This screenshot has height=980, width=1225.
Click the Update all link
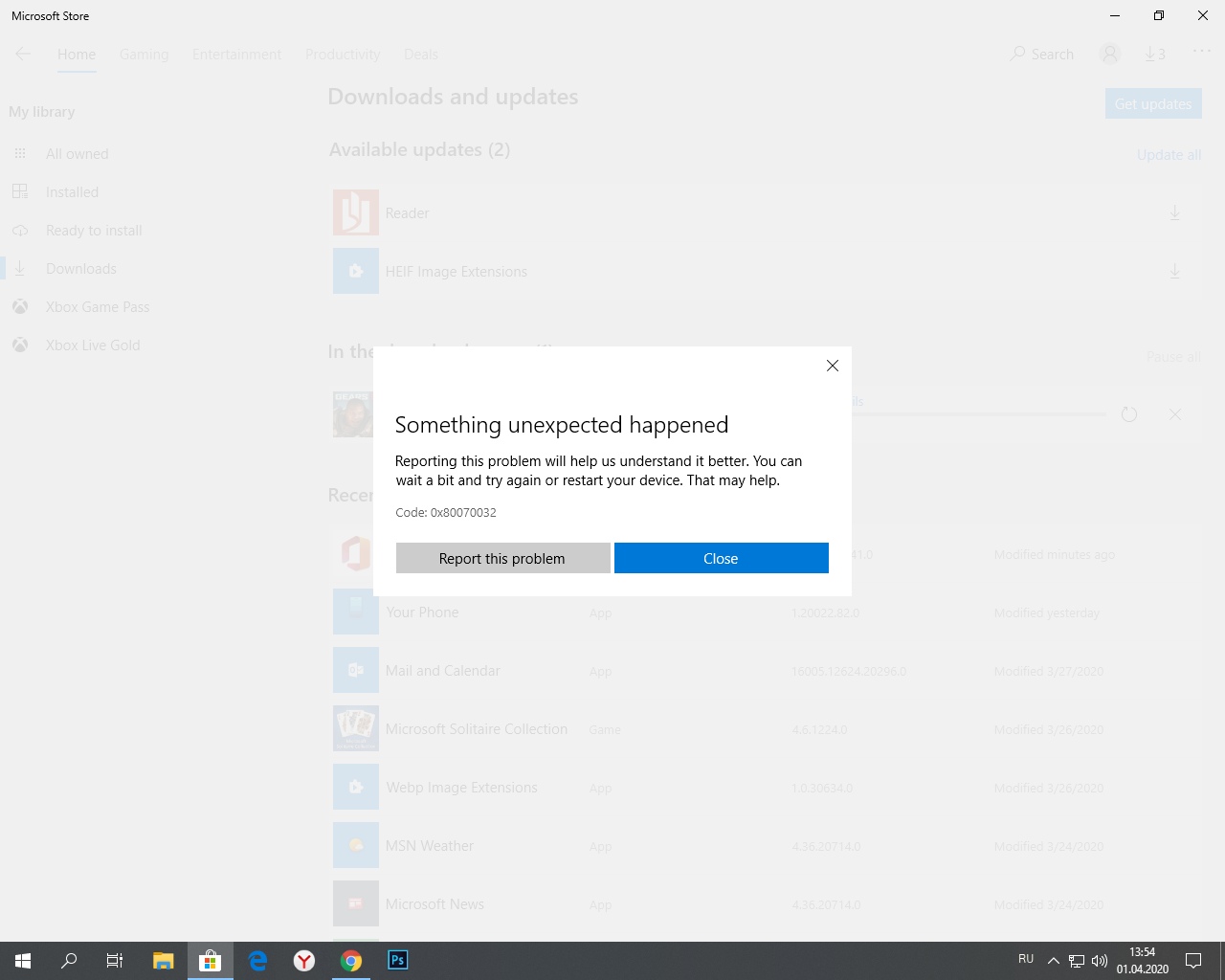point(1169,155)
